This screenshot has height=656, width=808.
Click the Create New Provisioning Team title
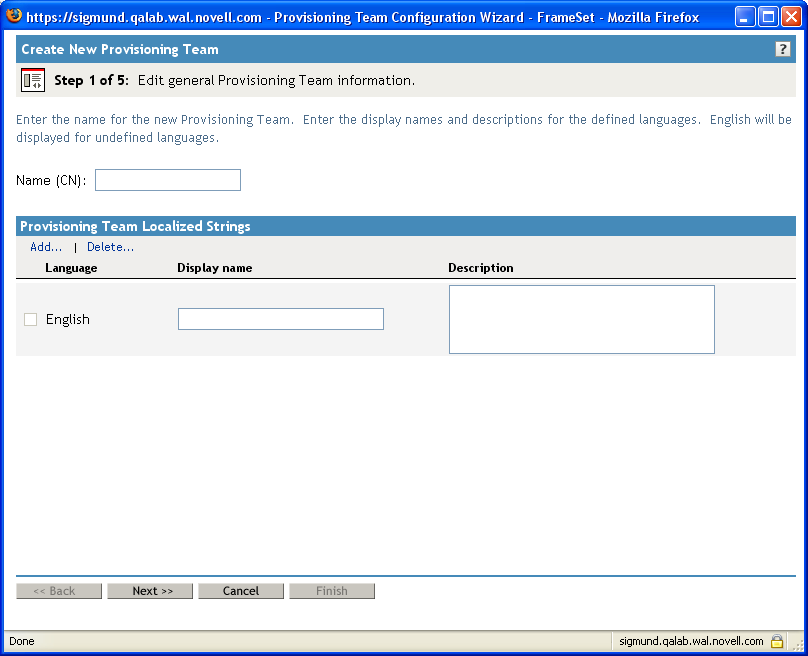(x=120, y=49)
